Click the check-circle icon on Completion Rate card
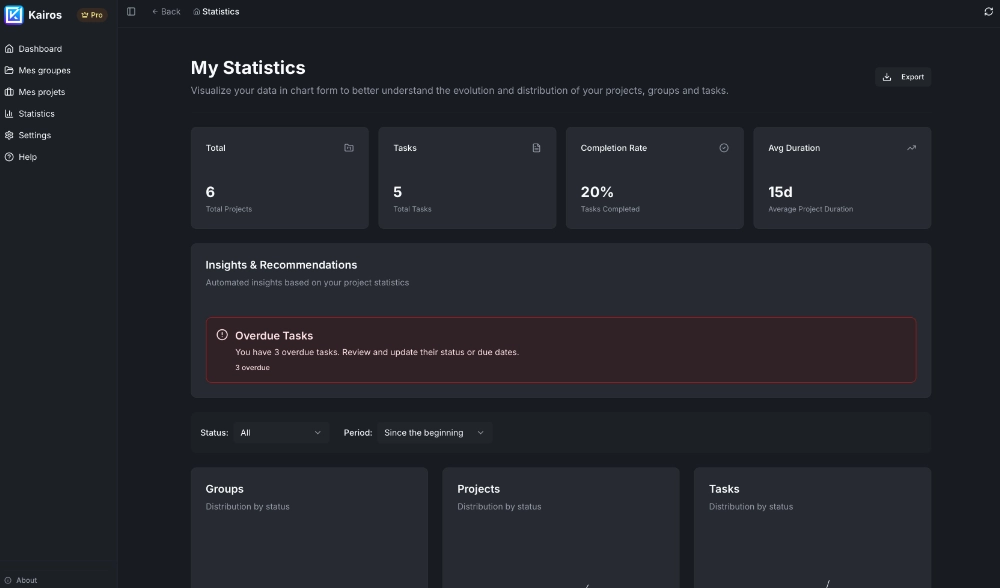1000x588 pixels. coord(724,147)
